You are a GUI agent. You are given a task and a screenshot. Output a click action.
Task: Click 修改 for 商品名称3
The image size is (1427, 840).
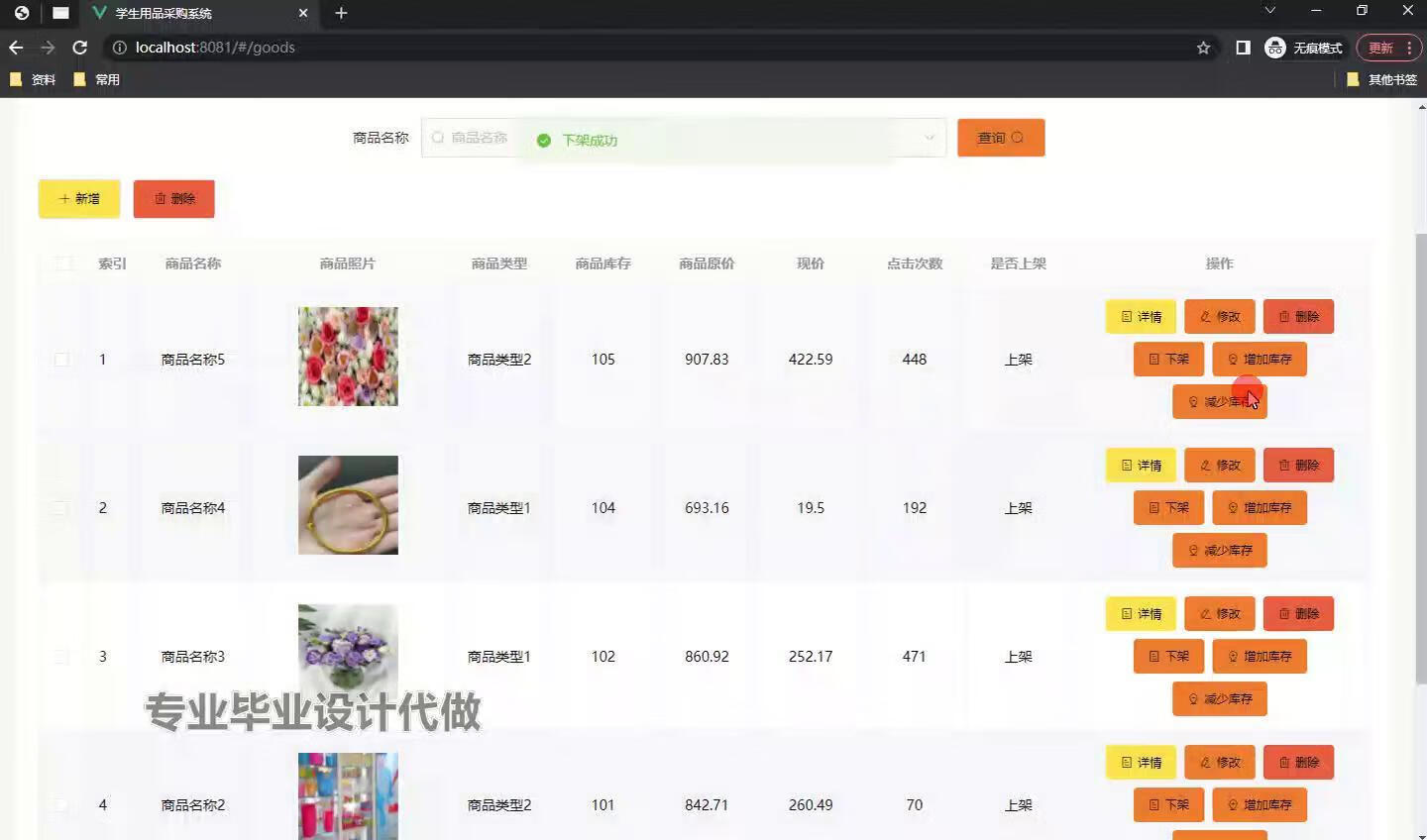point(1220,614)
